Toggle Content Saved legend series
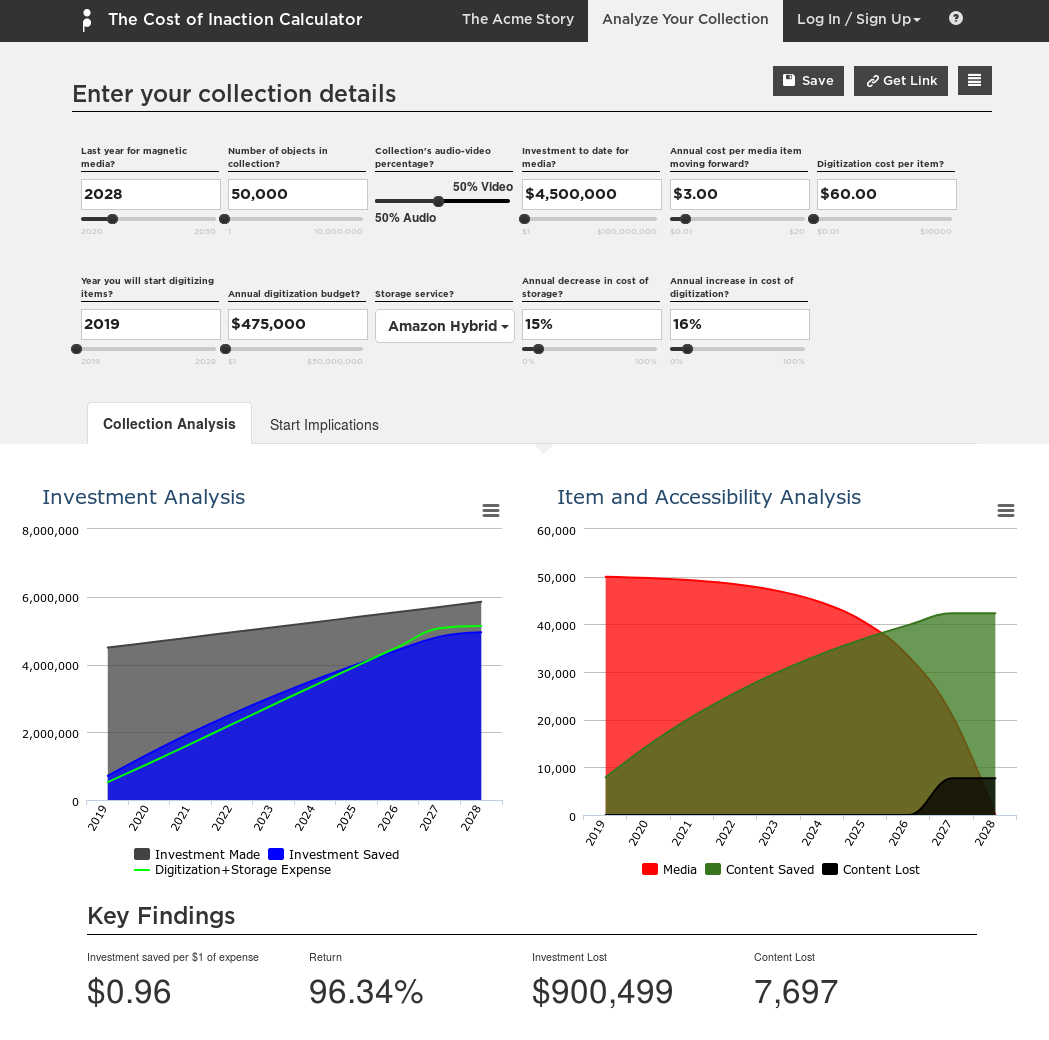 point(759,870)
